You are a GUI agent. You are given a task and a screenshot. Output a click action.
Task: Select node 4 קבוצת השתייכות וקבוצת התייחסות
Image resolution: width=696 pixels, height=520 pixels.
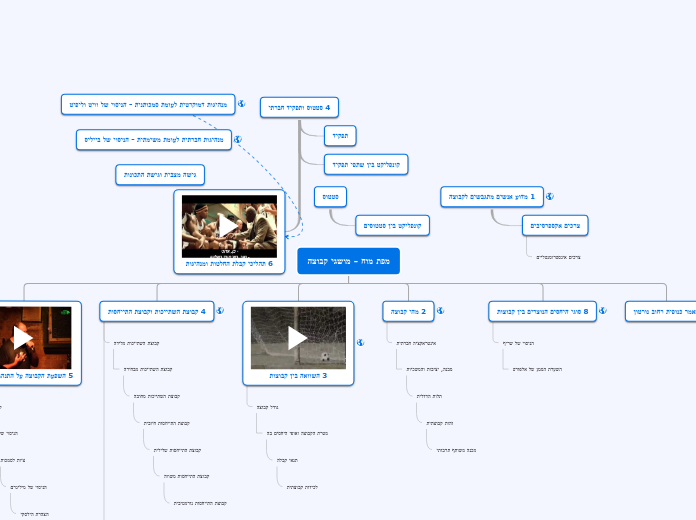click(157, 312)
